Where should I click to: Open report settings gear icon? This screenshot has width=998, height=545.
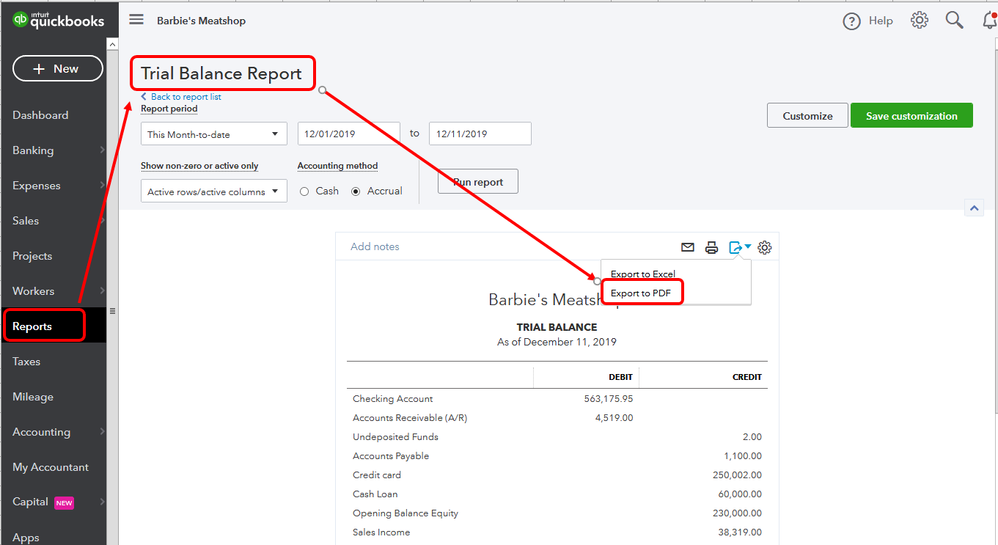[x=764, y=248]
